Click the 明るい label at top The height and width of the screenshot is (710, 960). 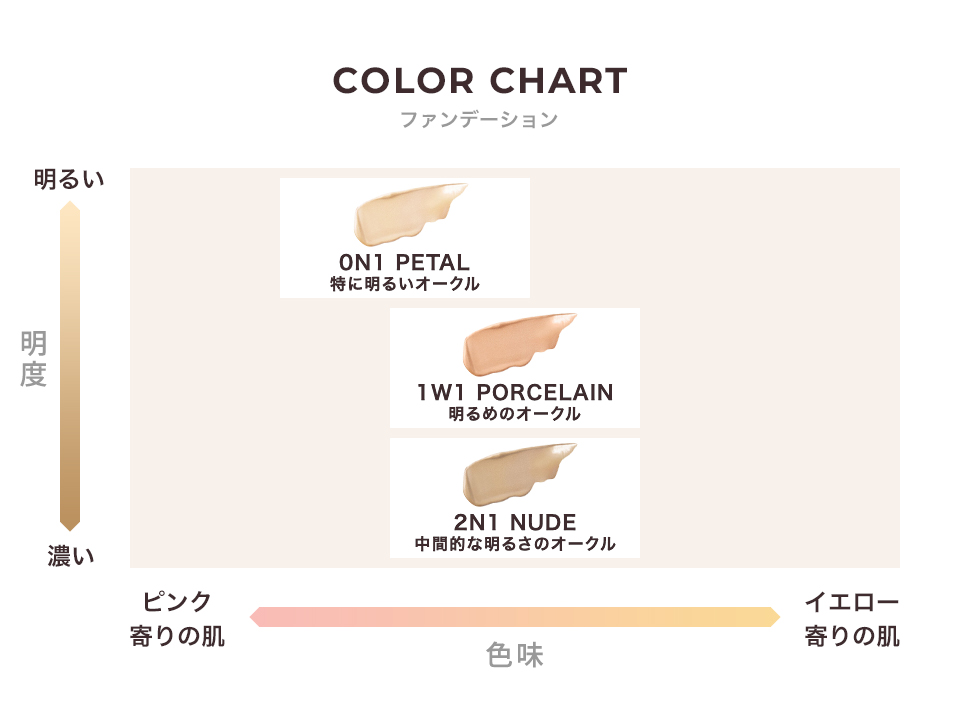point(69,179)
